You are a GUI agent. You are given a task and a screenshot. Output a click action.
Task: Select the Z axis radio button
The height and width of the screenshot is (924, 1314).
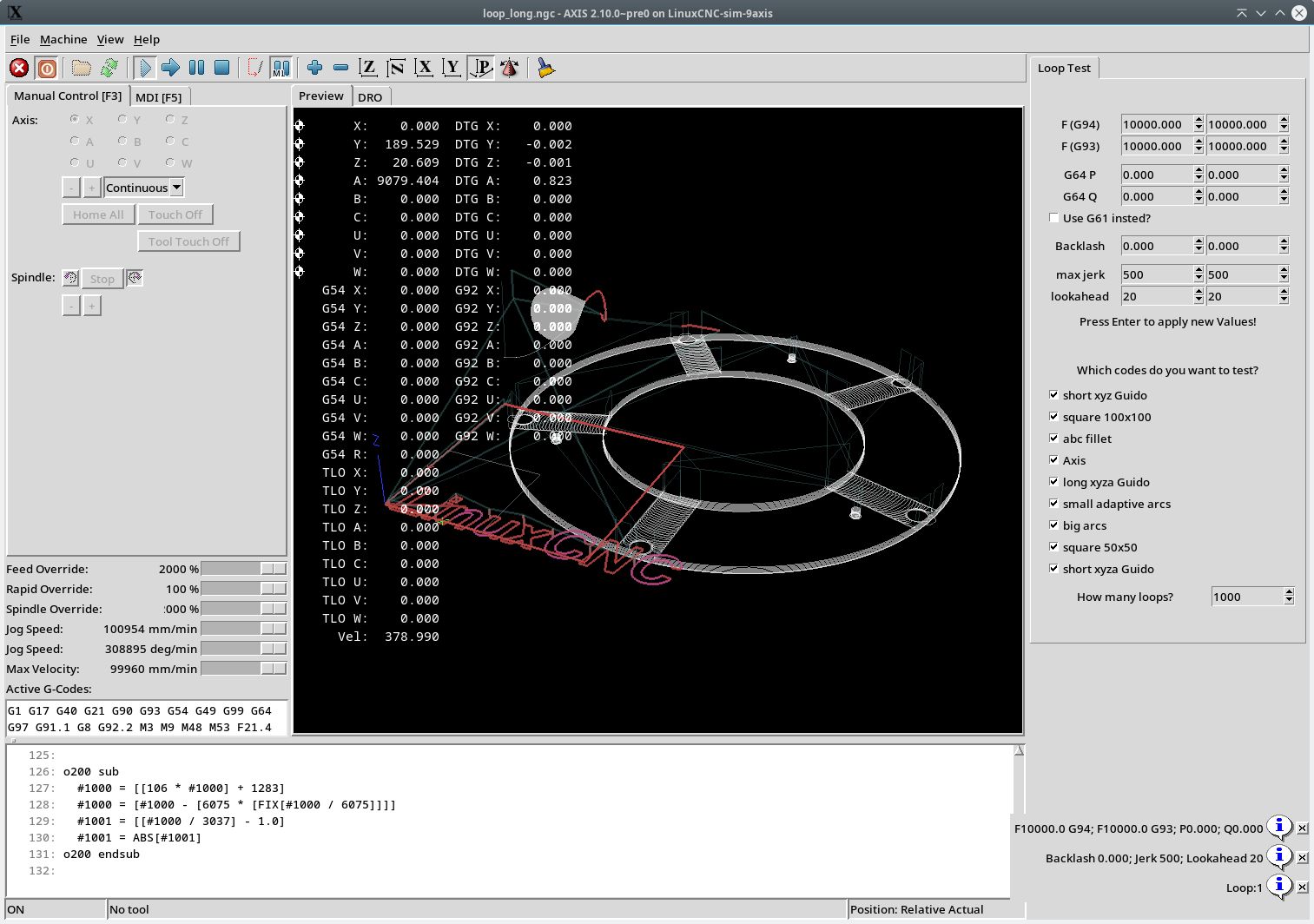(170, 119)
